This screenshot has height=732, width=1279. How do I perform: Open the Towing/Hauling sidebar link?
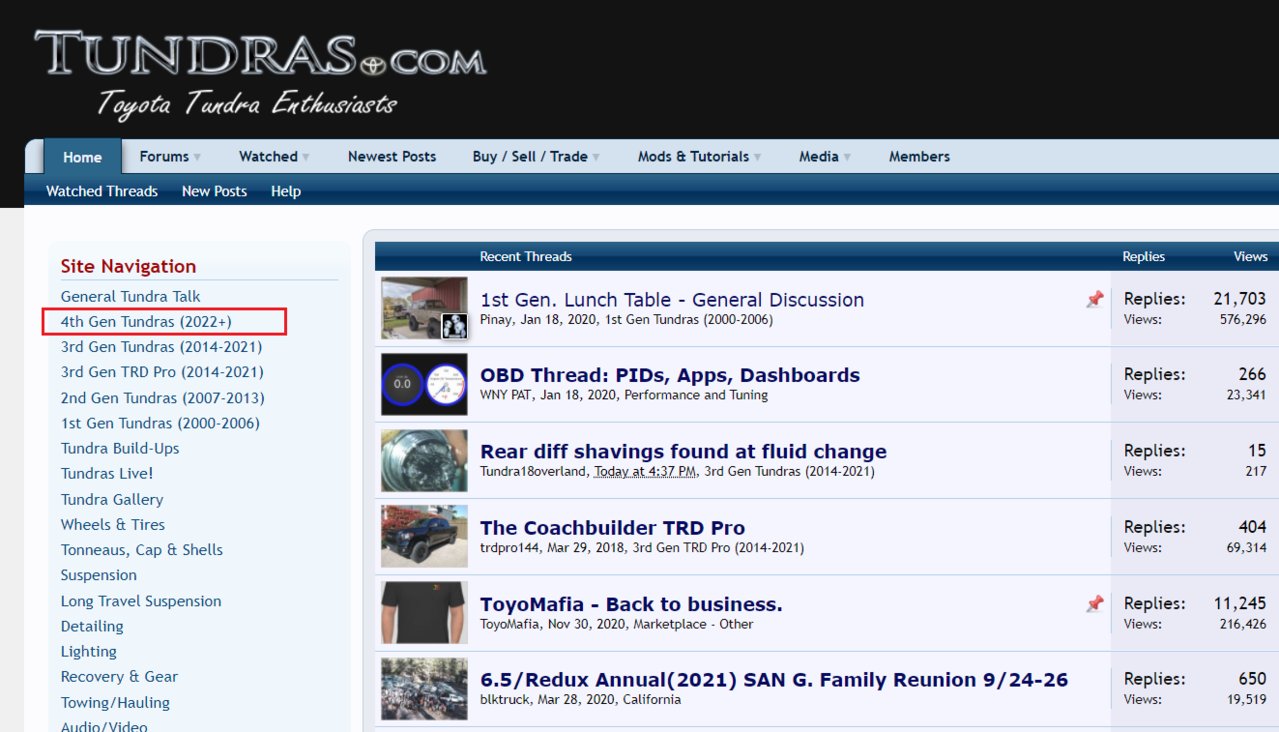point(115,702)
